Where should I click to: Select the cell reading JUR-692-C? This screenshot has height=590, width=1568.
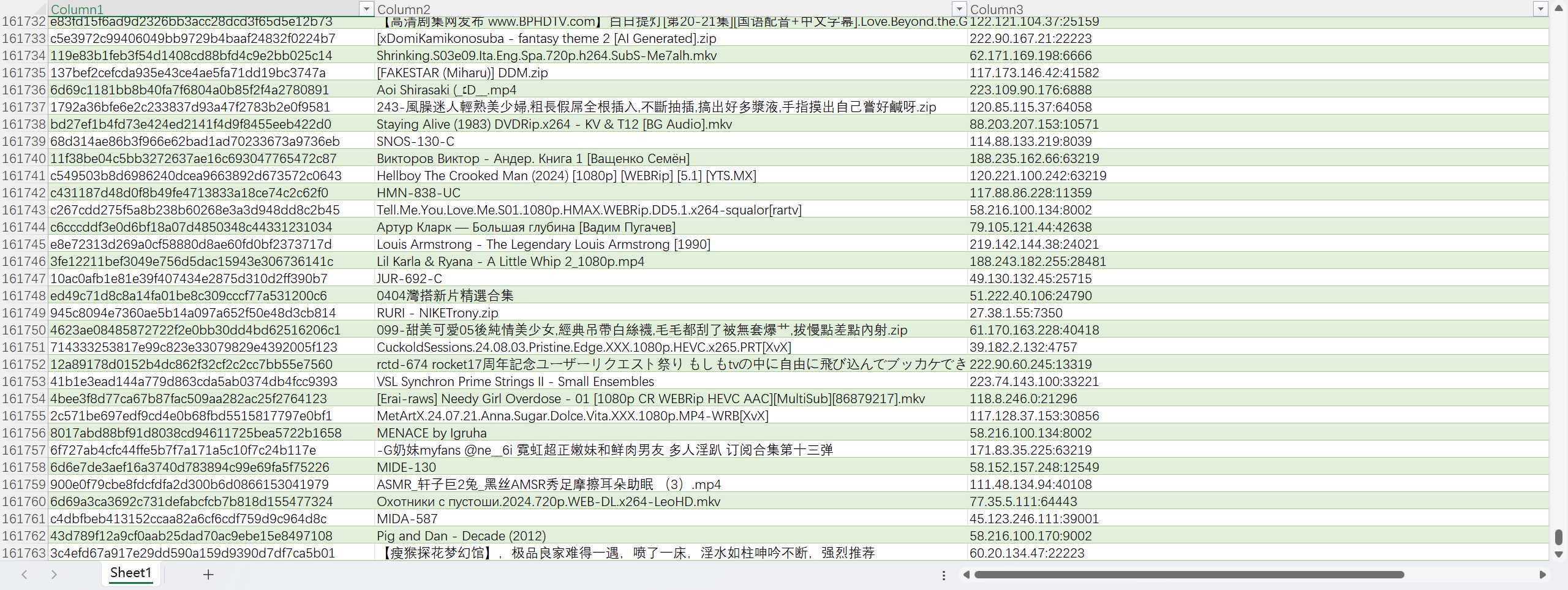coord(671,278)
